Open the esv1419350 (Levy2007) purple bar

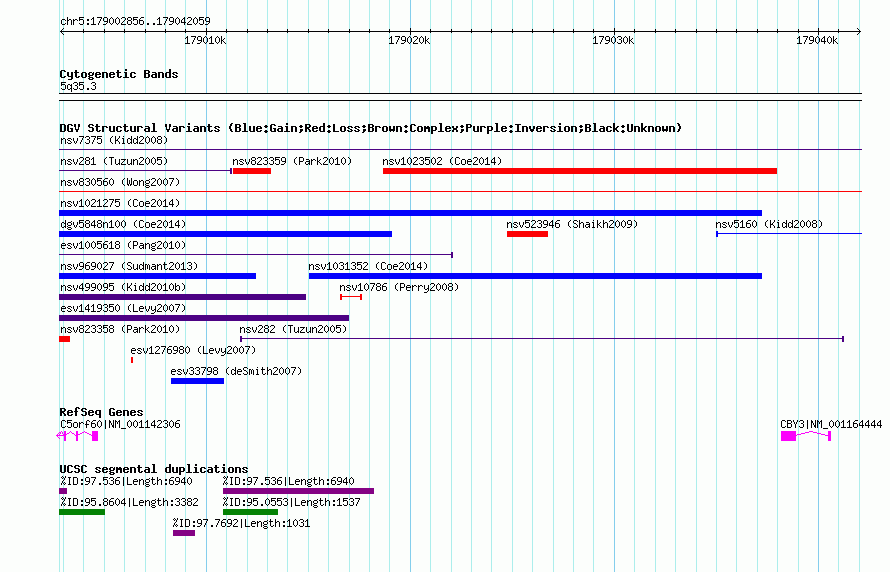pos(204,318)
